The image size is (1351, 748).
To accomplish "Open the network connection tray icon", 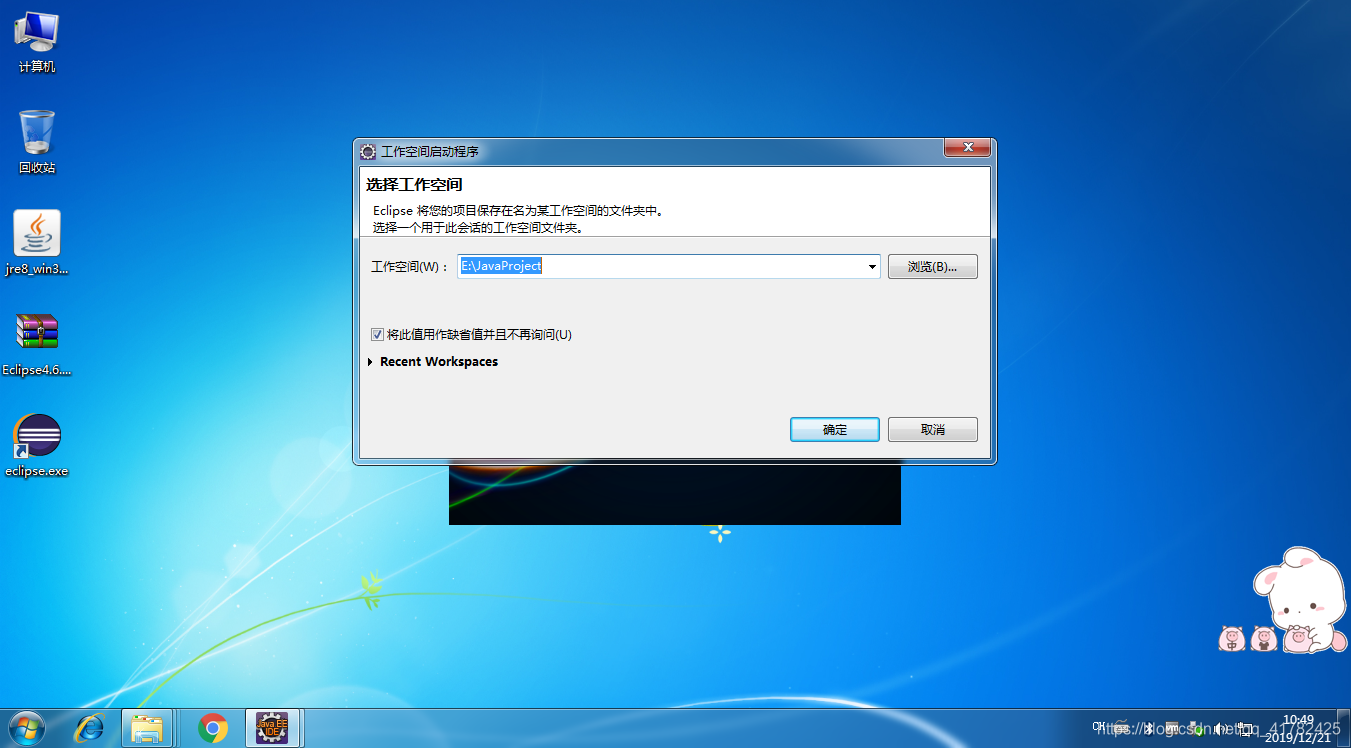I will pos(1244,729).
